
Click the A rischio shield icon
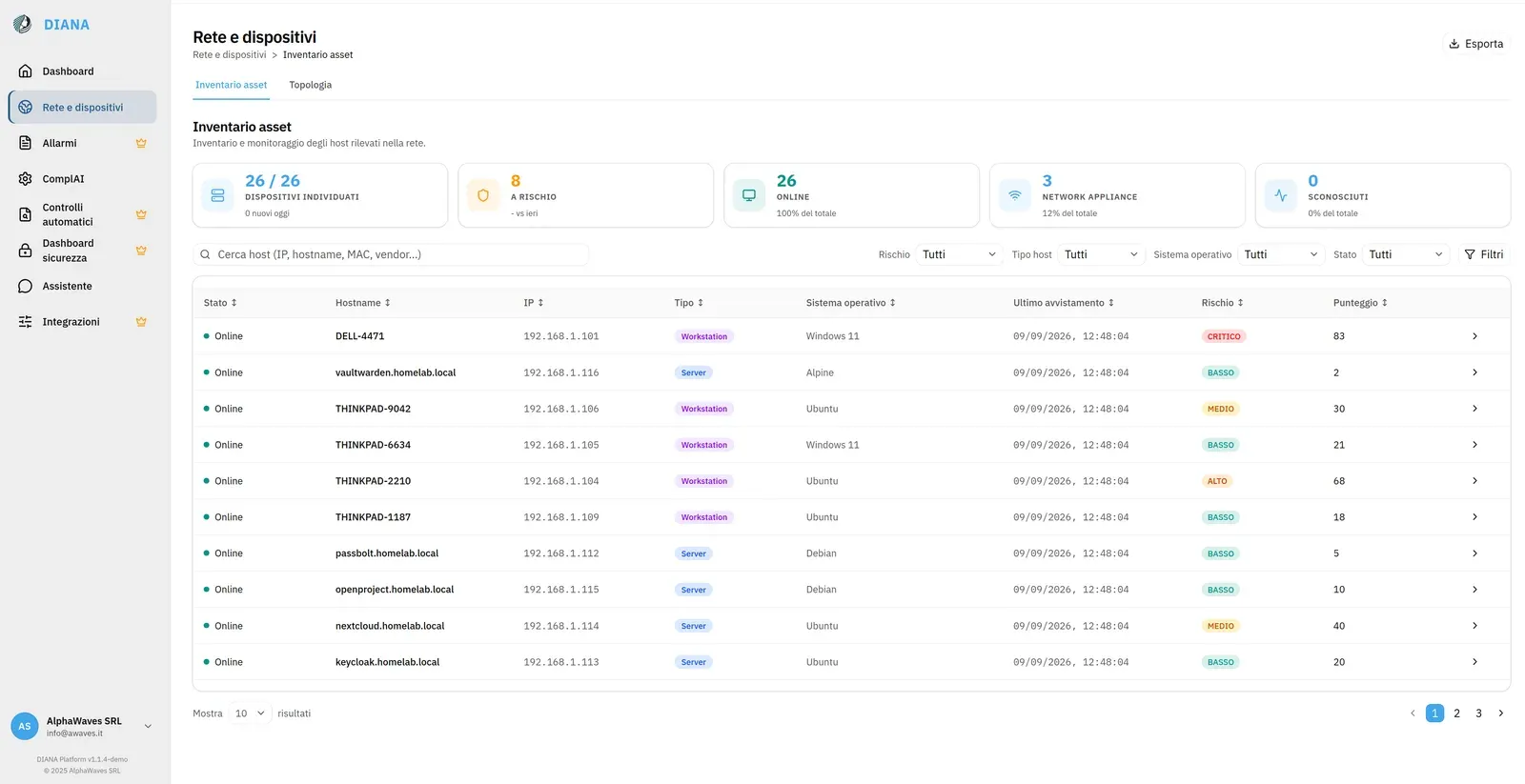[x=483, y=195]
